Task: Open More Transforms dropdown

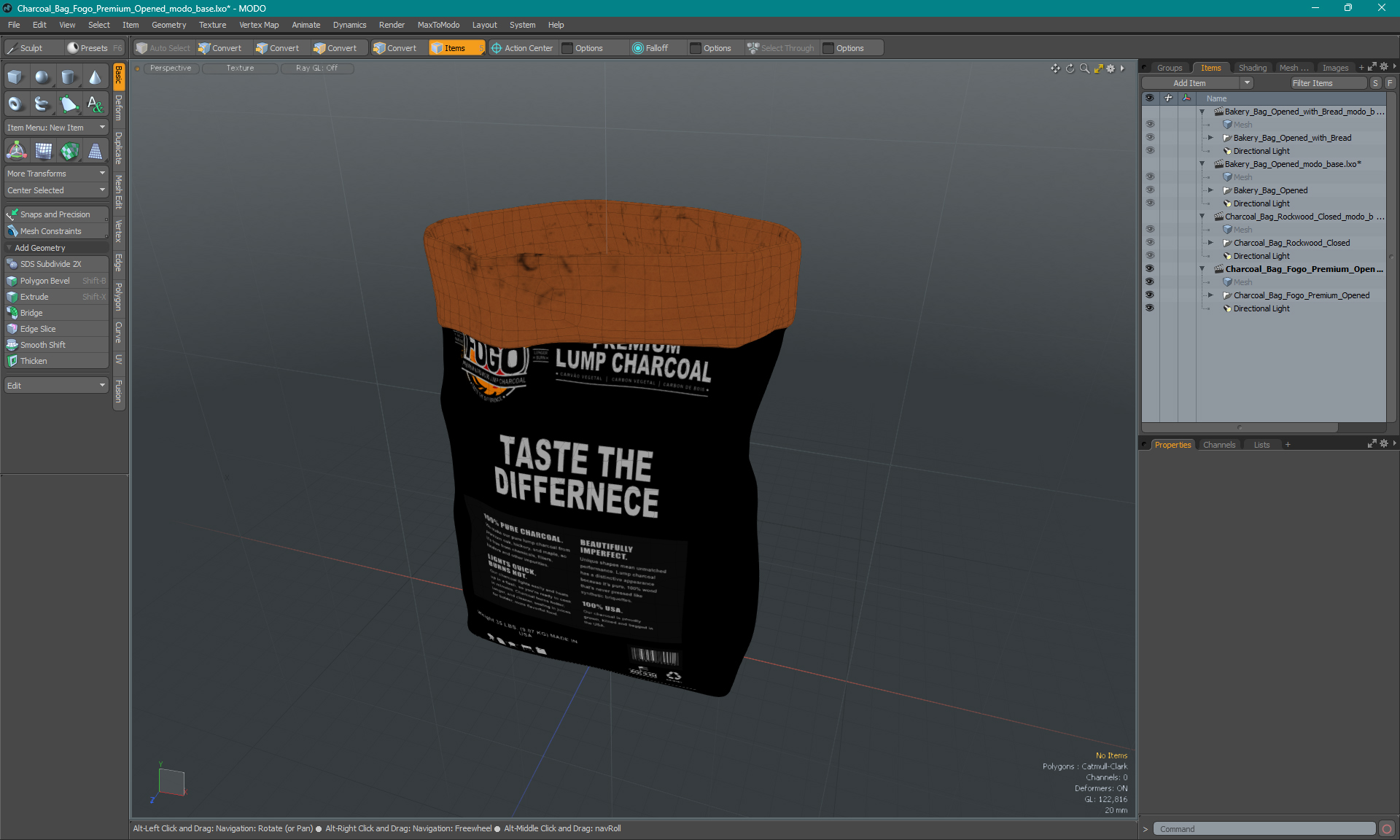Action: pos(56,174)
